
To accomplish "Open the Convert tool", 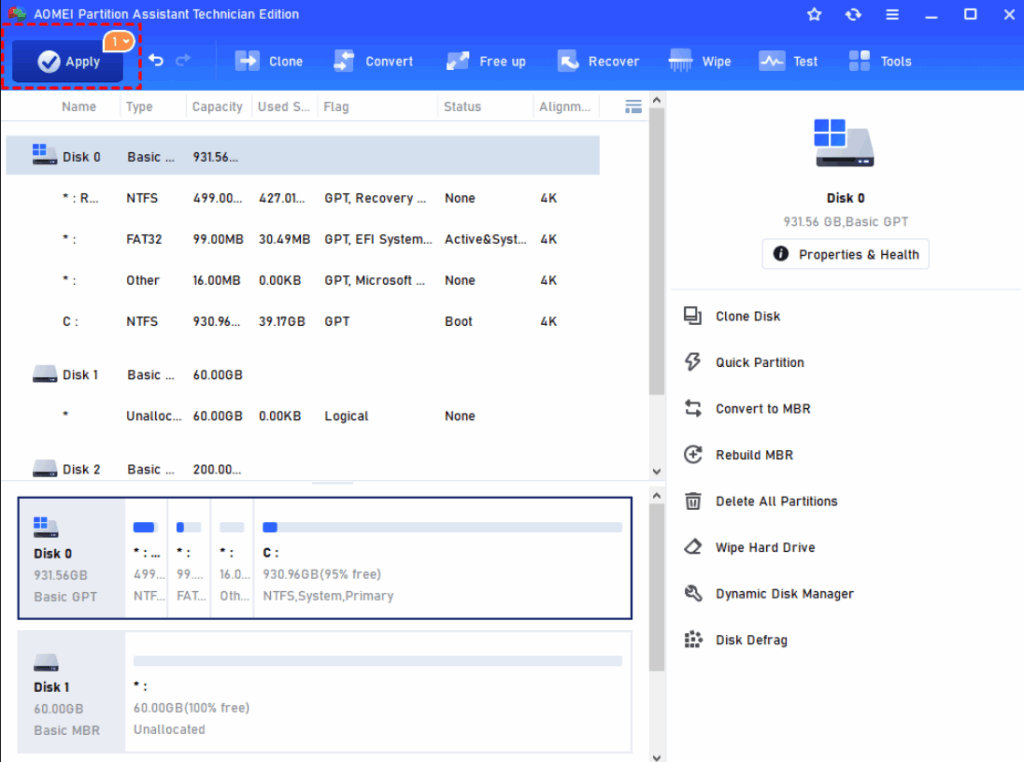I will tap(374, 60).
